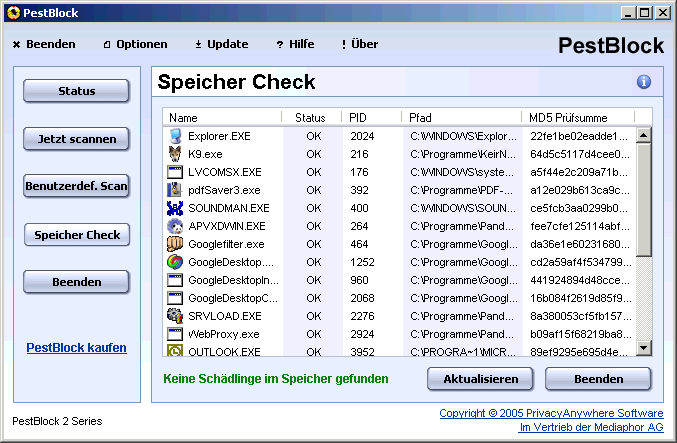Click the Googlefilter.exe fist icon
The height and width of the screenshot is (443, 677).
click(x=175, y=244)
